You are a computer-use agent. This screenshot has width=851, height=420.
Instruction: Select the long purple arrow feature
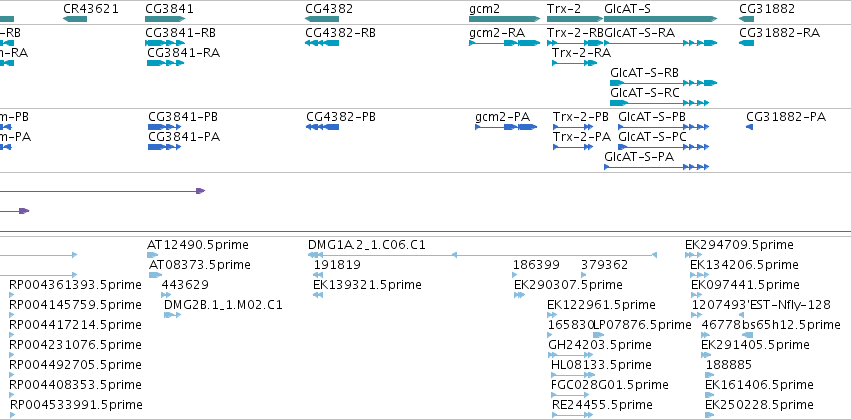click(103, 191)
